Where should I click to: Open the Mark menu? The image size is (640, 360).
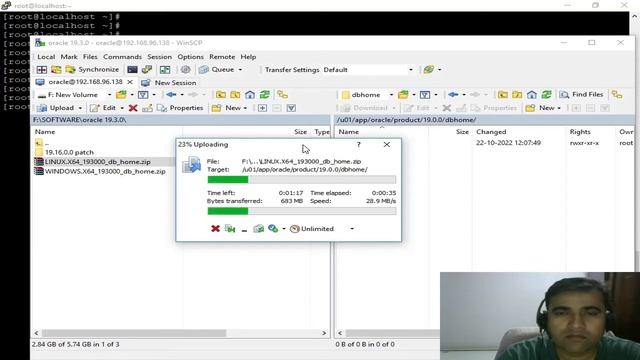(x=69, y=57)
